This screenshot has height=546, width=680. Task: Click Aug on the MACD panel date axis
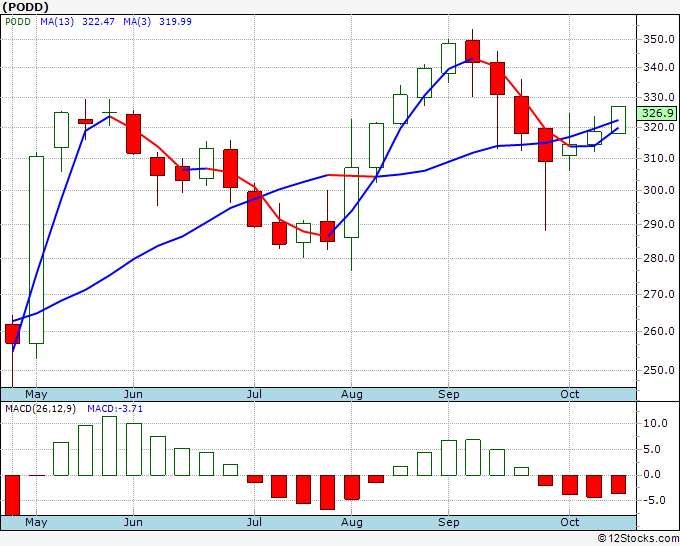352,523
